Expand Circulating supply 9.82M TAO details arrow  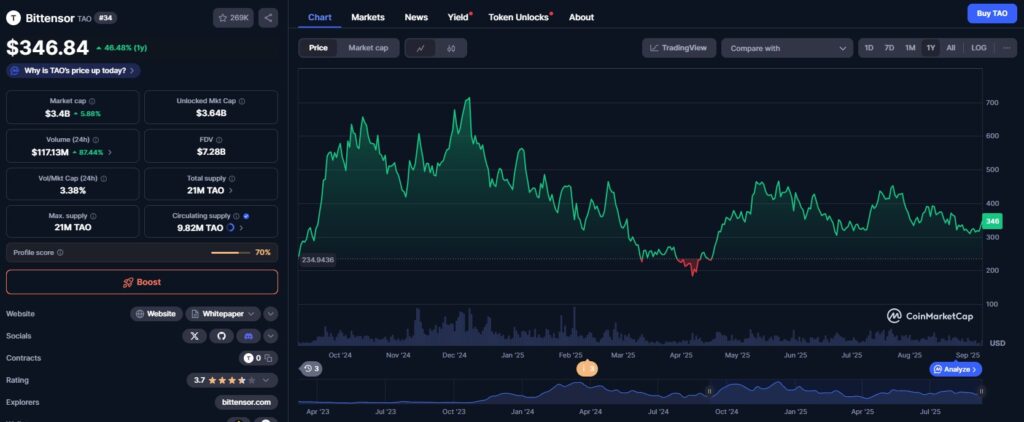(x=242, y=228)
